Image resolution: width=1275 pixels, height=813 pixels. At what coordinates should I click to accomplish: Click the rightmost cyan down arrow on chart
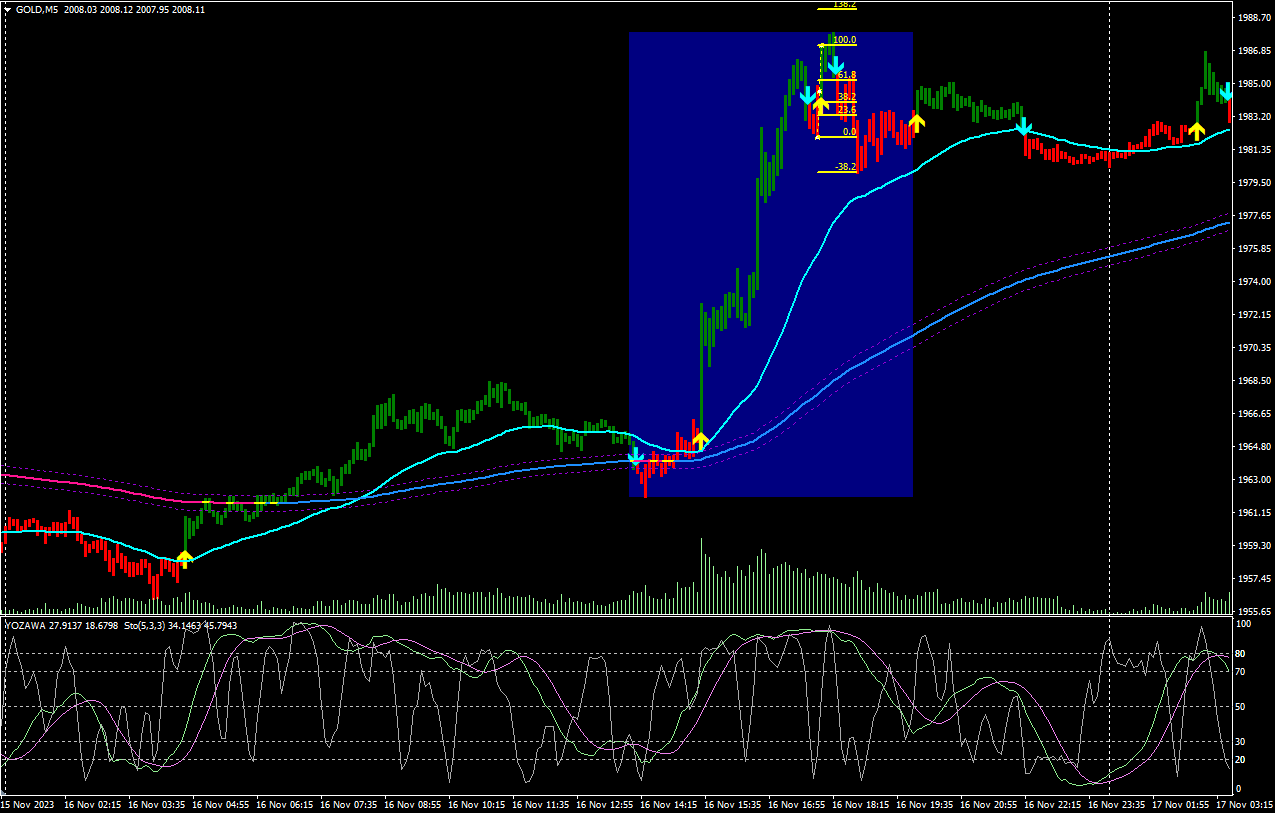pyautogui.click(x=1227, y=92)
